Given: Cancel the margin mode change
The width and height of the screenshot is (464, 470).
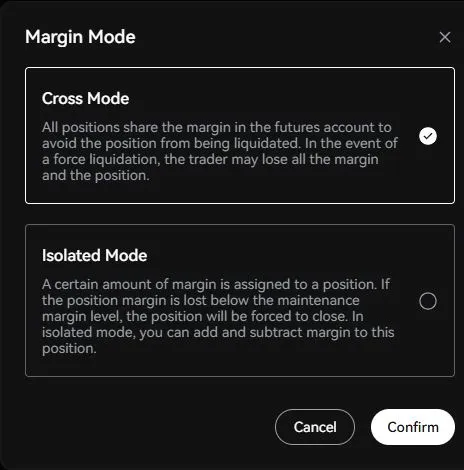Looking at the screenshot, I should (x=315, y=427).
